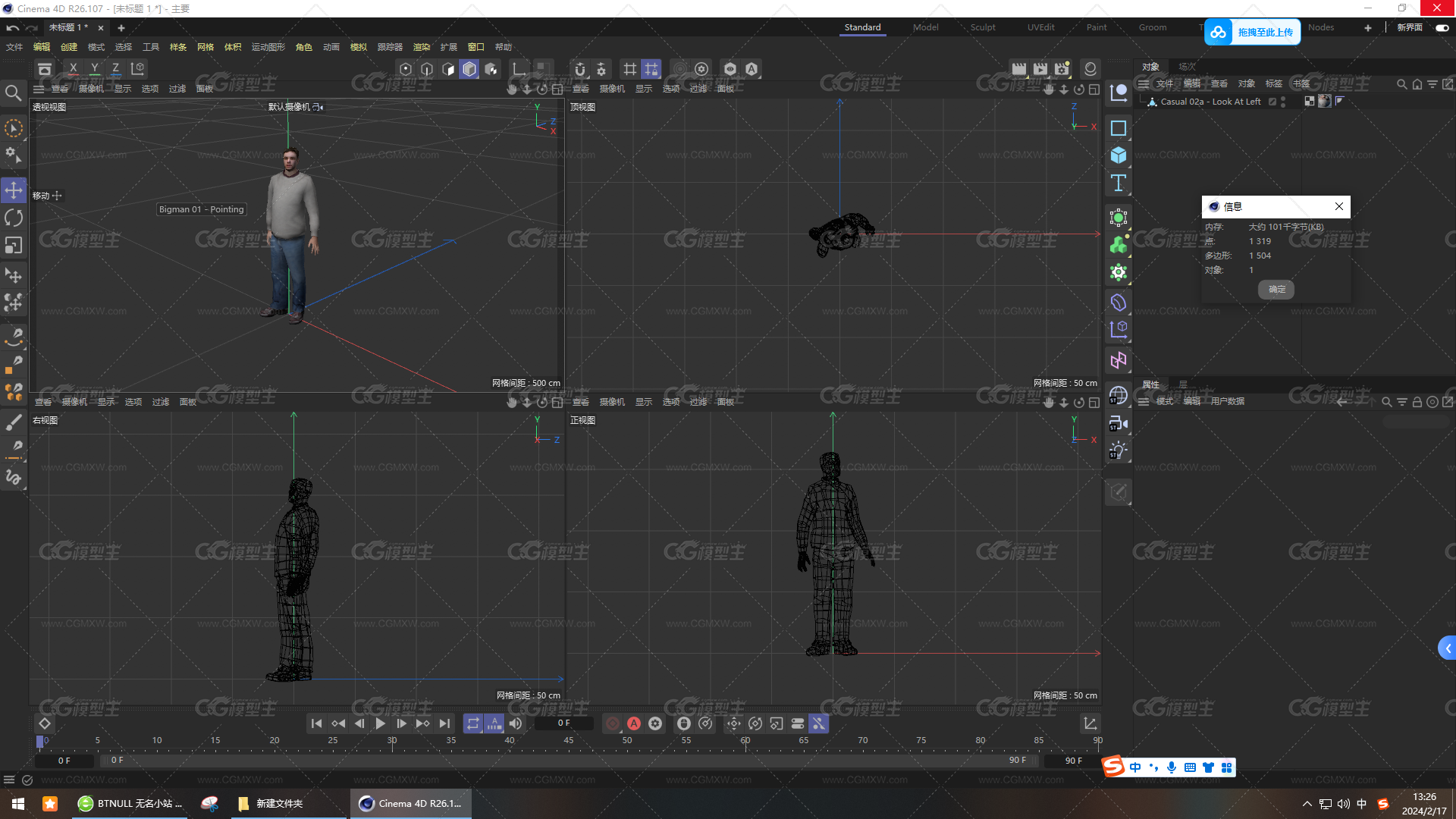Toggle loop playback in timeline
This screenshot has width=1456, height=819.
click(473, 723)
